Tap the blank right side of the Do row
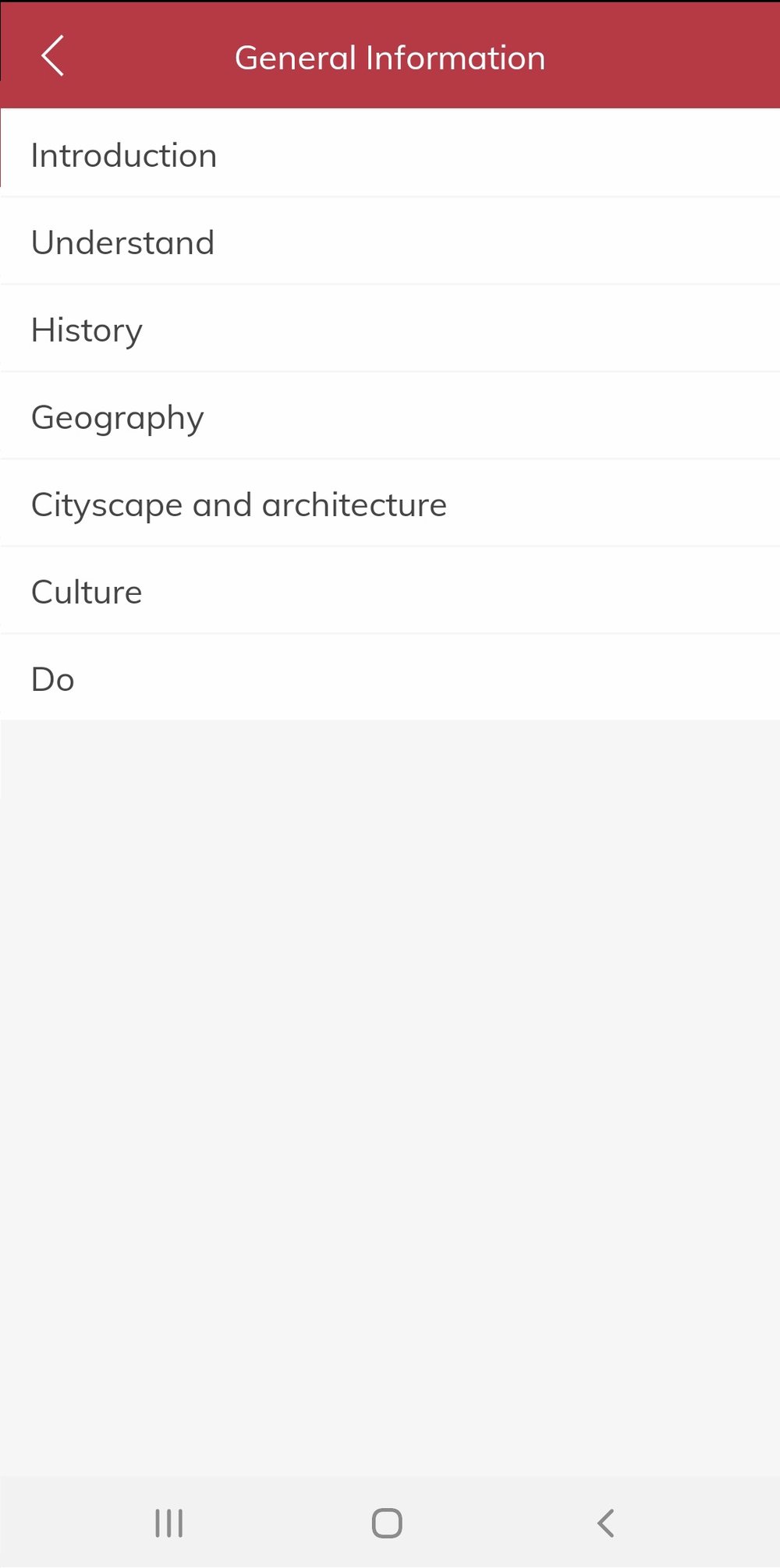 click(585, 679)
